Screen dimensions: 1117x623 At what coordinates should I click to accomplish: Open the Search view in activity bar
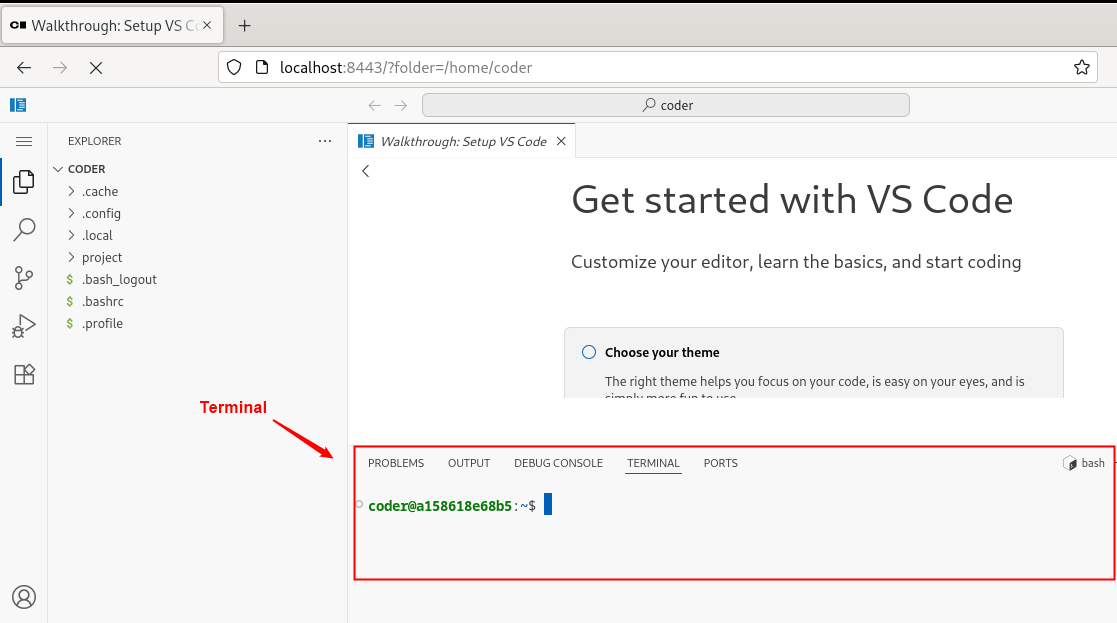coord(24,230)
